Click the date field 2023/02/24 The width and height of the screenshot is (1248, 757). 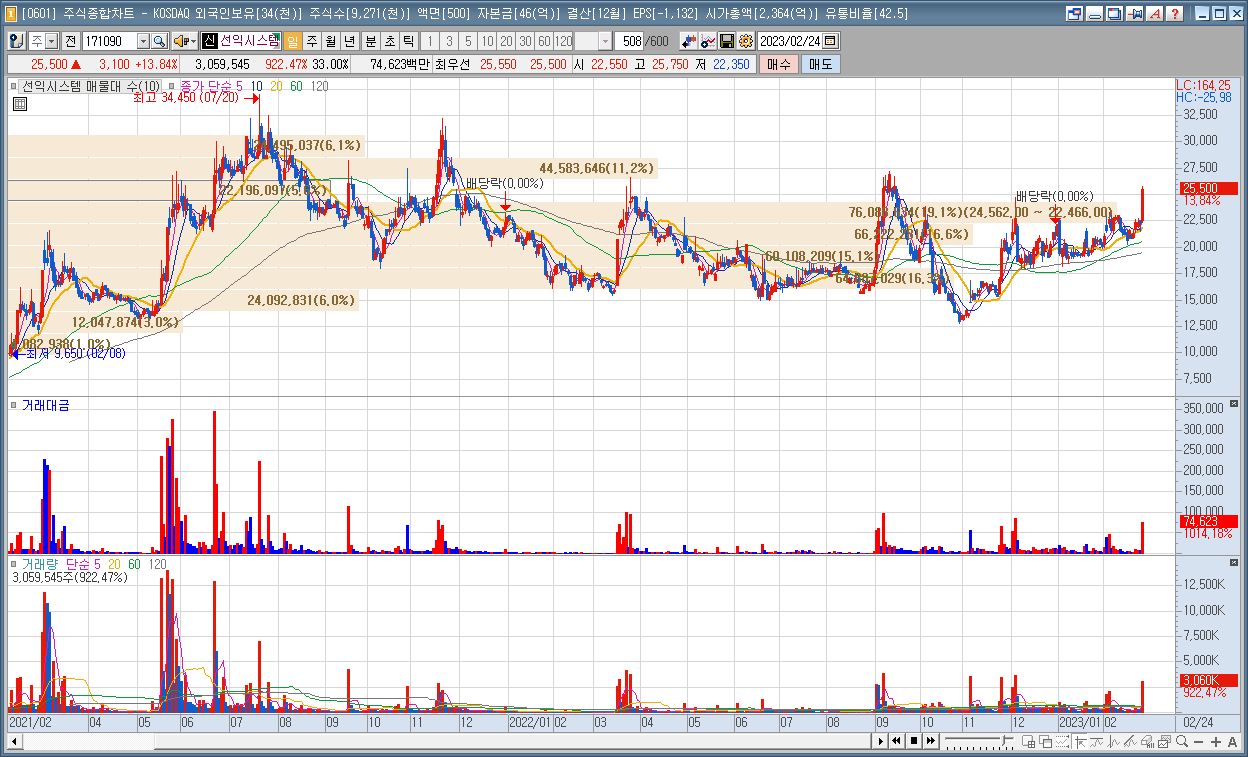tap(790, 41)
